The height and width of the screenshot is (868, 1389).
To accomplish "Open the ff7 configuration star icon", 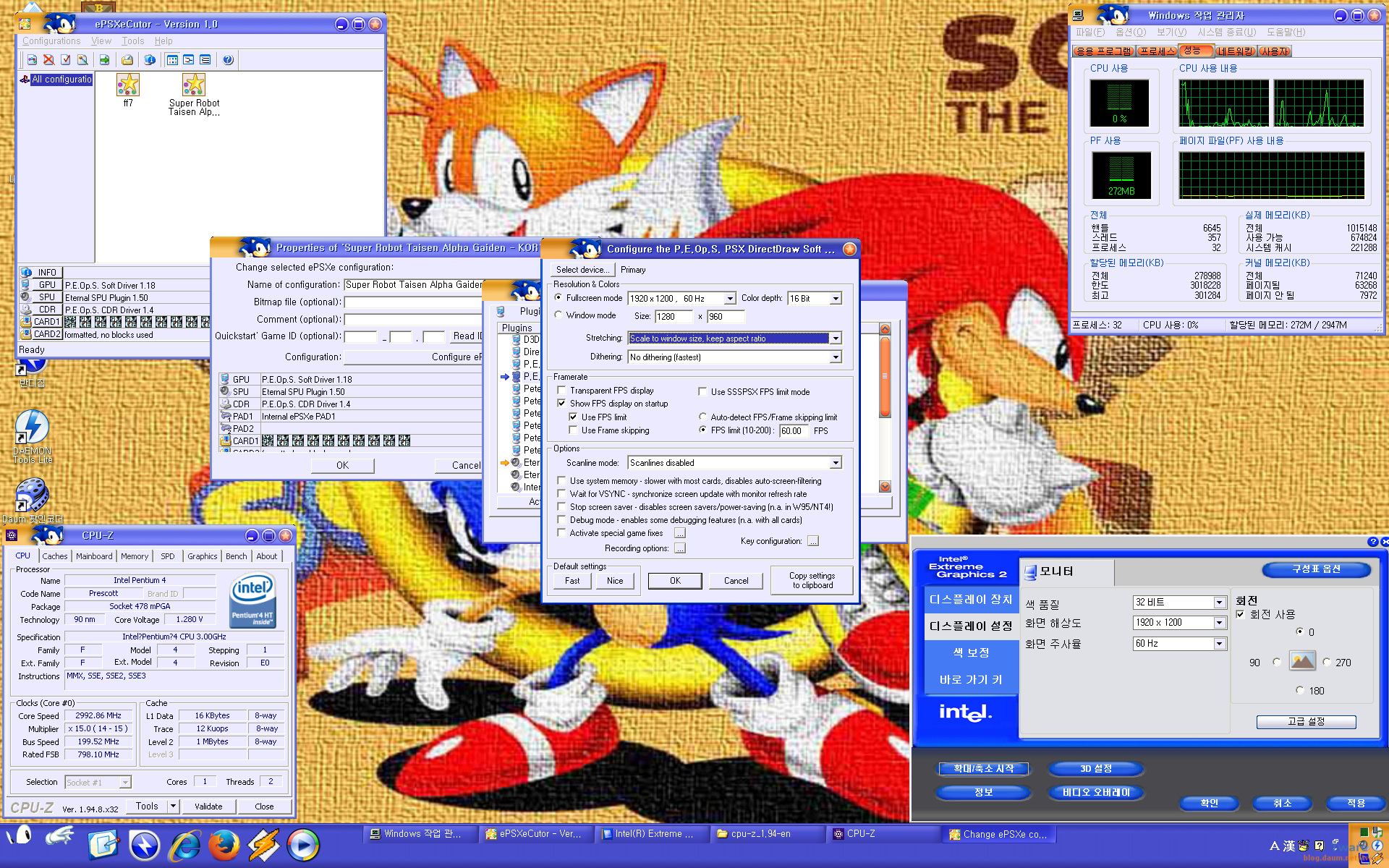I will 128,85.
